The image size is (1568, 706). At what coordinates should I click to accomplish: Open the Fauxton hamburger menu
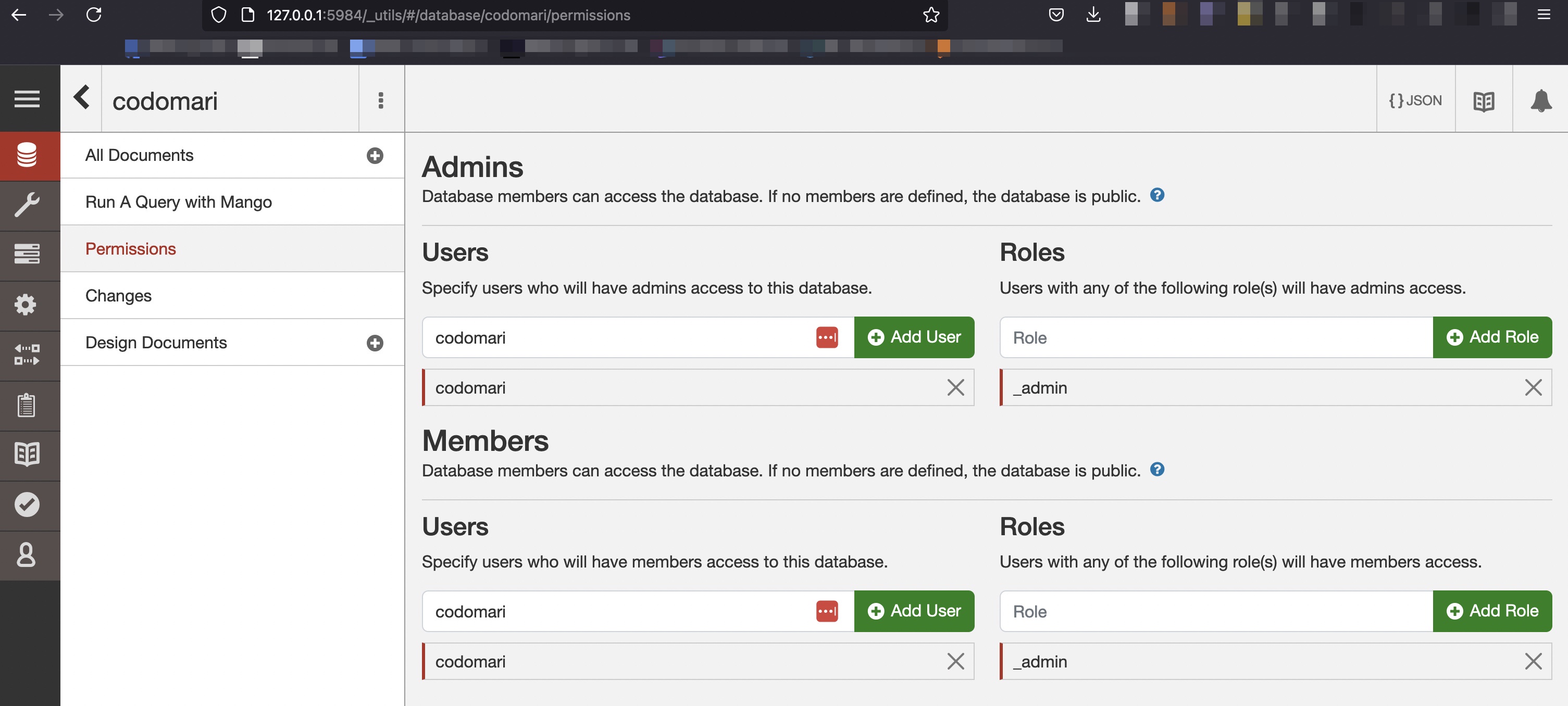pyautogui.click(x=27, y=98)
